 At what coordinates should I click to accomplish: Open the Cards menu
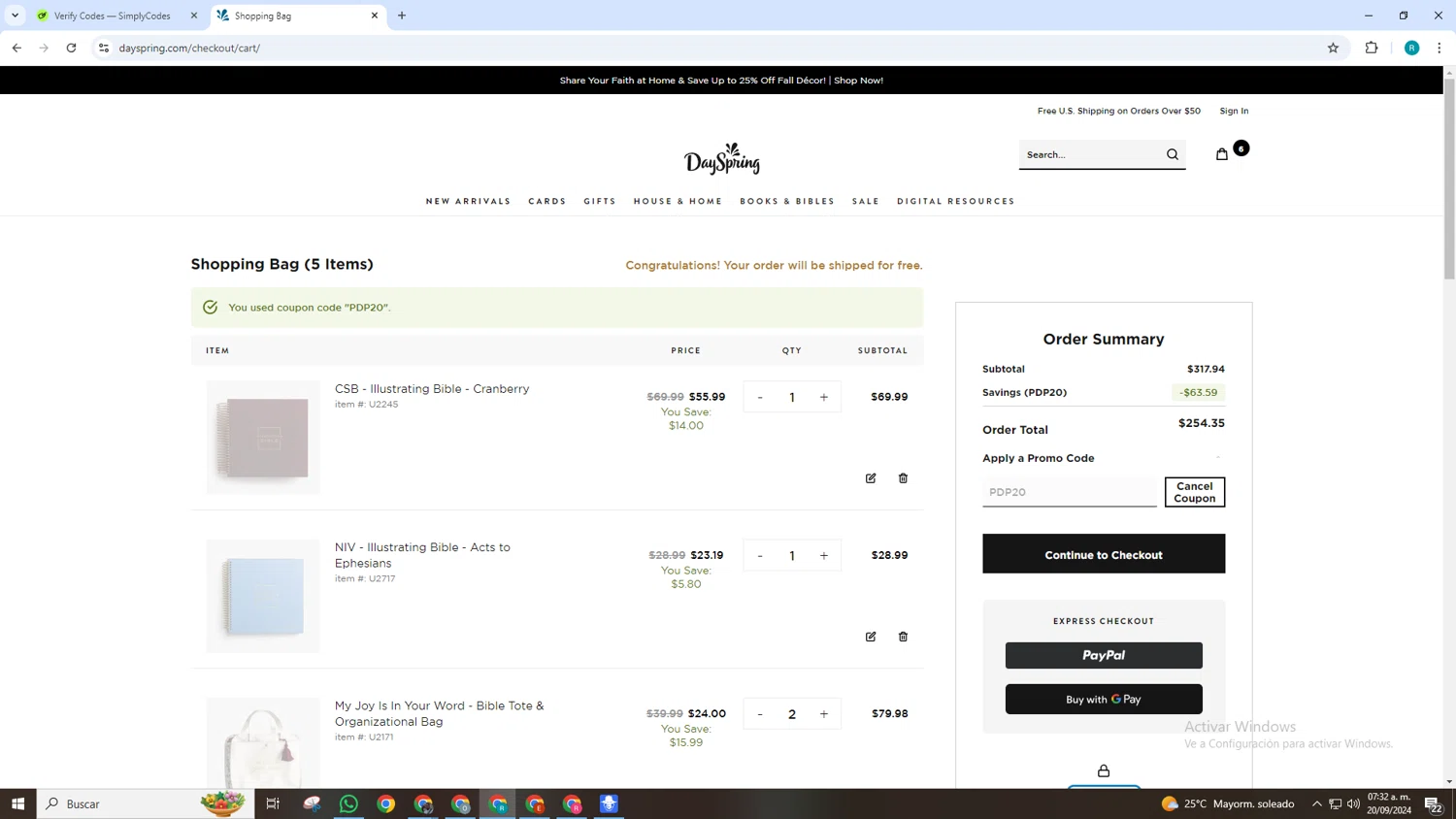pos(547,202)
